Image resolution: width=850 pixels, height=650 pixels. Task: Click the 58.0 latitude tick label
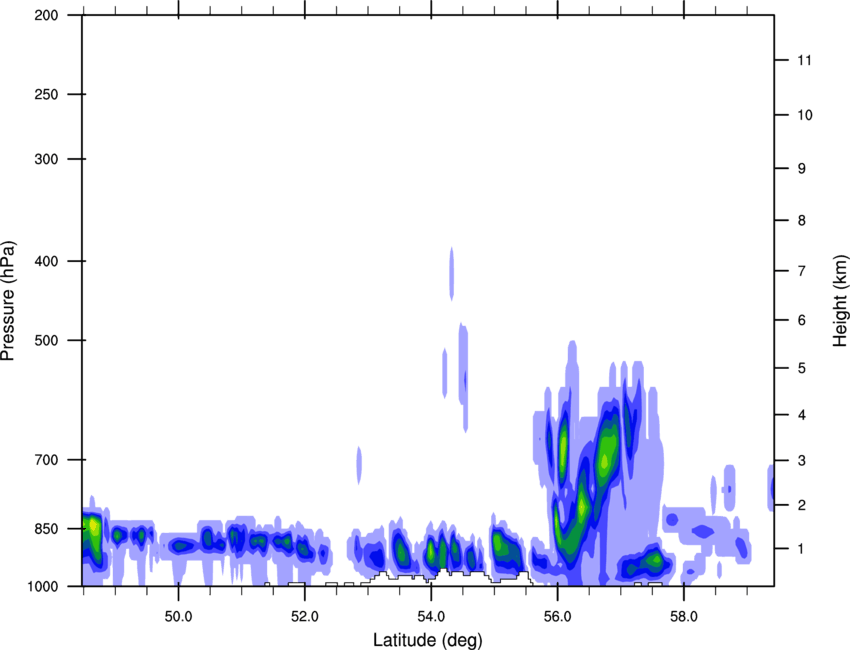(x=684, y=617)
